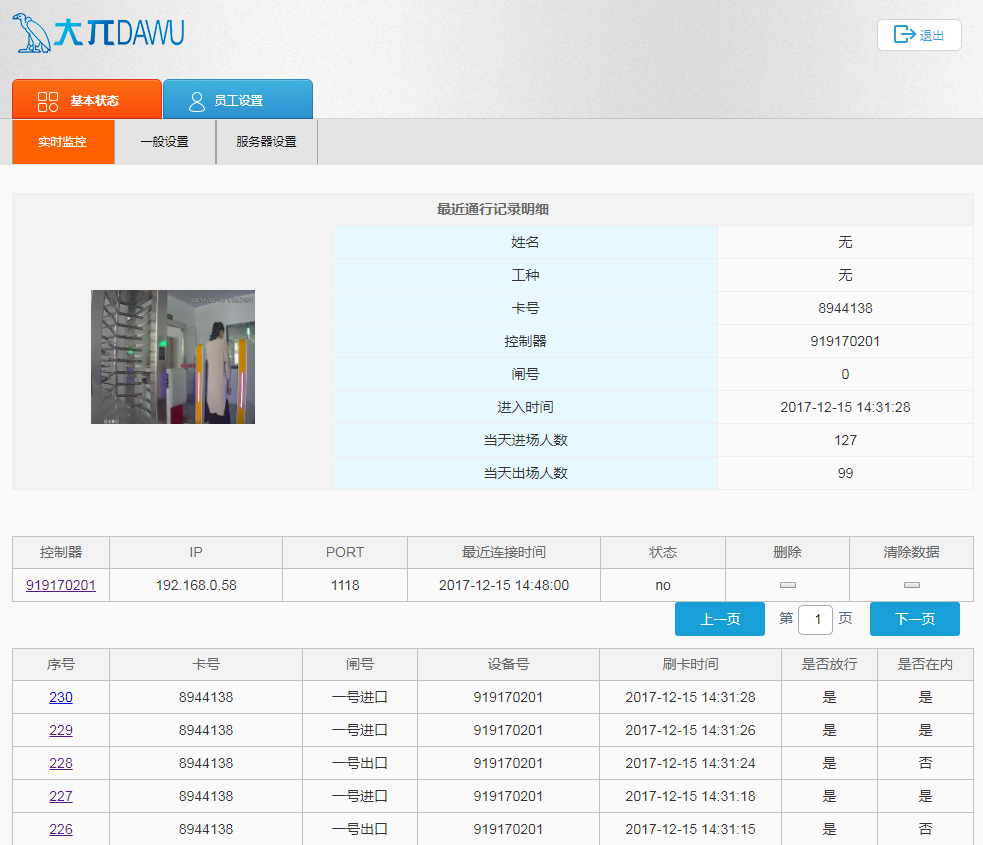
Task: Click today's entry count 127
Action: point(845,440)
